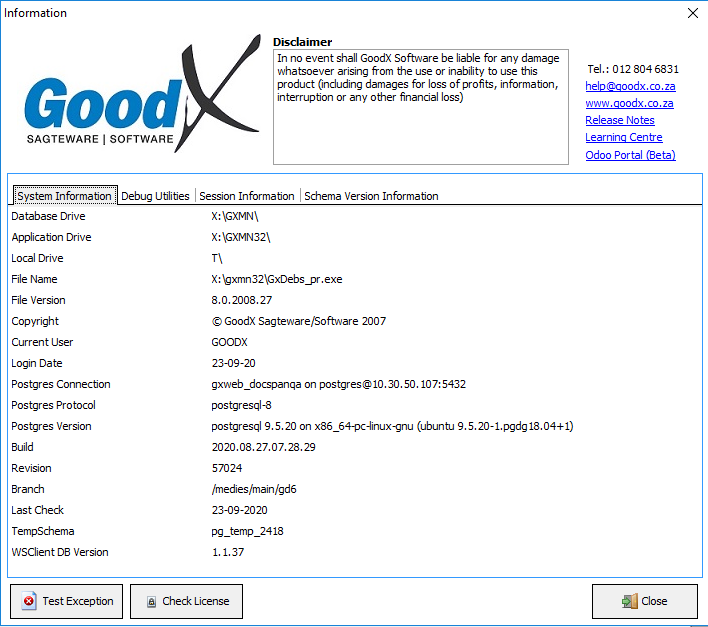Image resolution: width=708 pixels, height=627 pixels.
Task: Click the Local Drive value T\
Action: click(217, 258)
